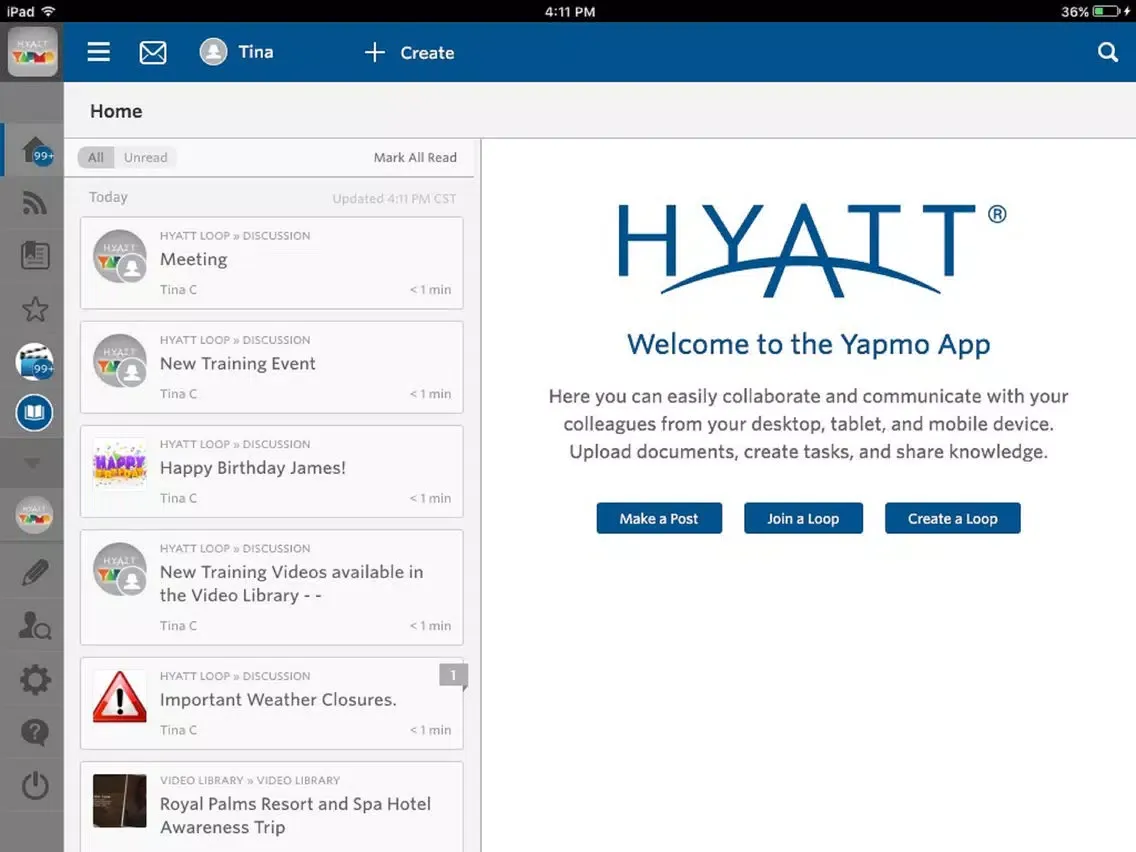Open Royal Palms Resort and Spa post
Image resolution: width=1136 pixels, height=852 pixels.
[x=272, y=807]
